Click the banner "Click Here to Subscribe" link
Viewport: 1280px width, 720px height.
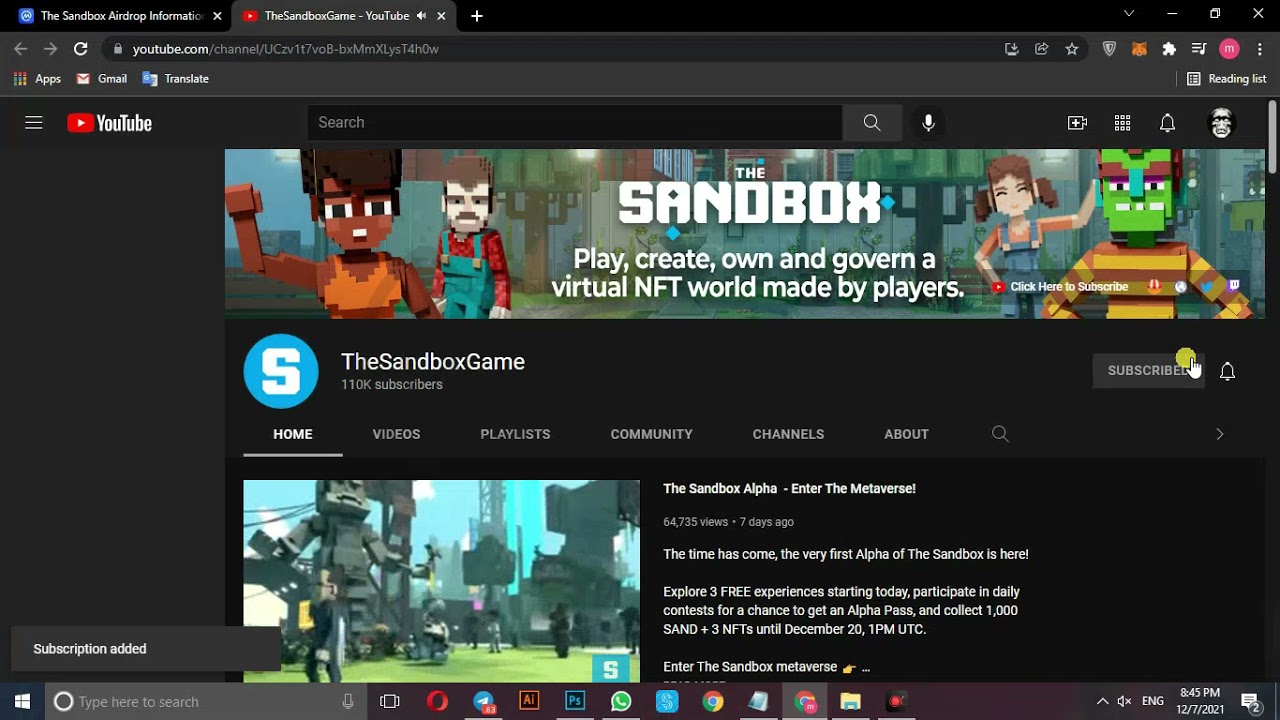pos(1060,287)
